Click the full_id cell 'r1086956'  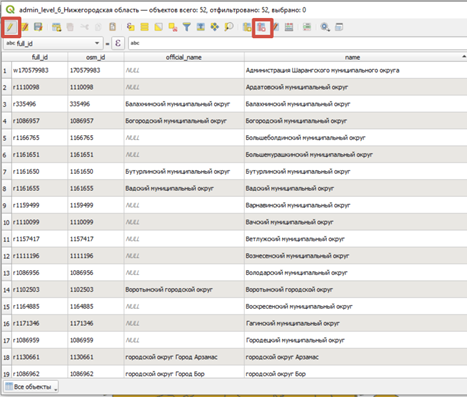[x=40, y=273]
